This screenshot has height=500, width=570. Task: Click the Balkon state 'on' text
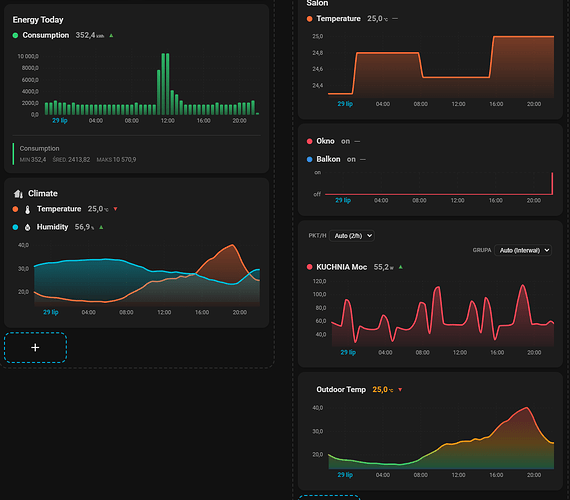pos(351,159)
